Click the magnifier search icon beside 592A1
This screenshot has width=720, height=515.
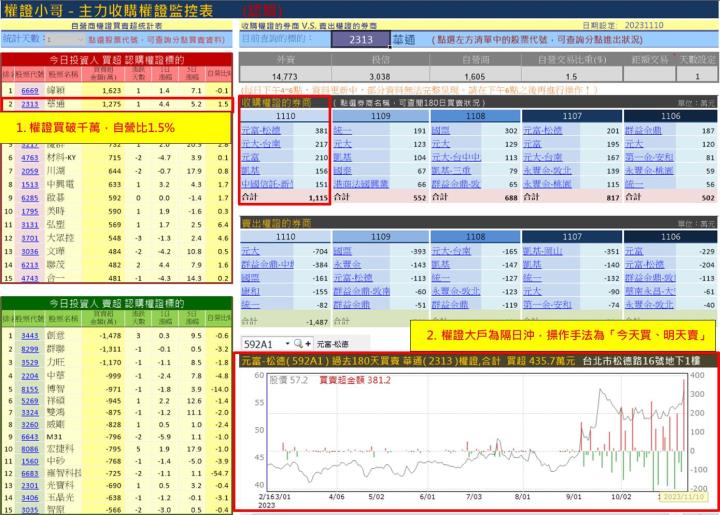point(298,343)
